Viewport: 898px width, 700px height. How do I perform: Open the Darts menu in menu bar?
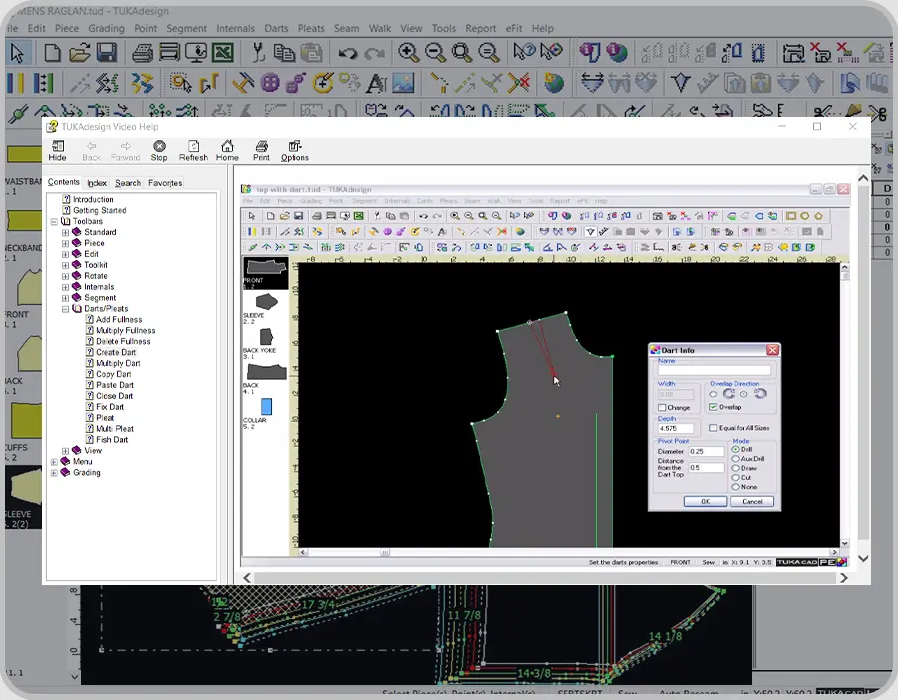click(276, 28)
